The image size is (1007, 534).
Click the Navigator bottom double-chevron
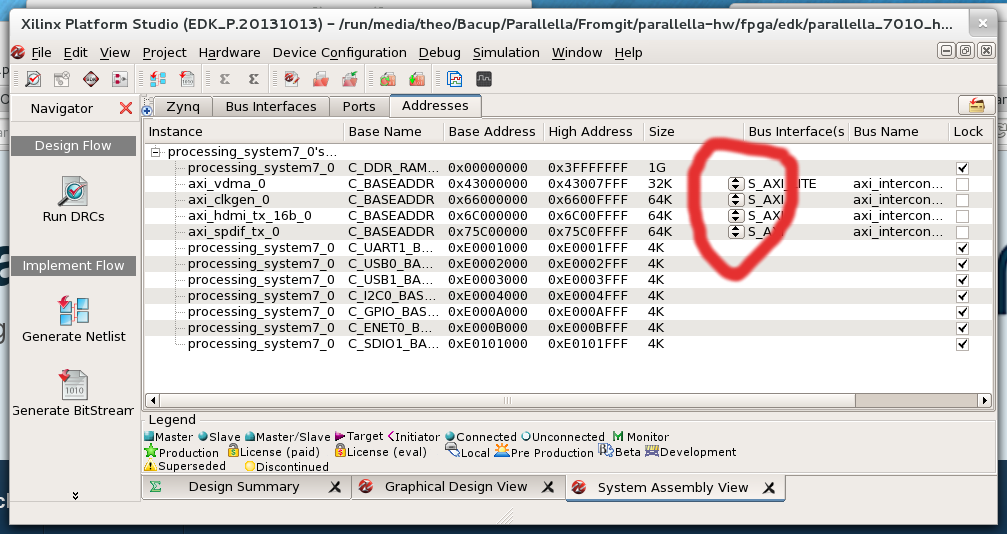pos(75,495)
